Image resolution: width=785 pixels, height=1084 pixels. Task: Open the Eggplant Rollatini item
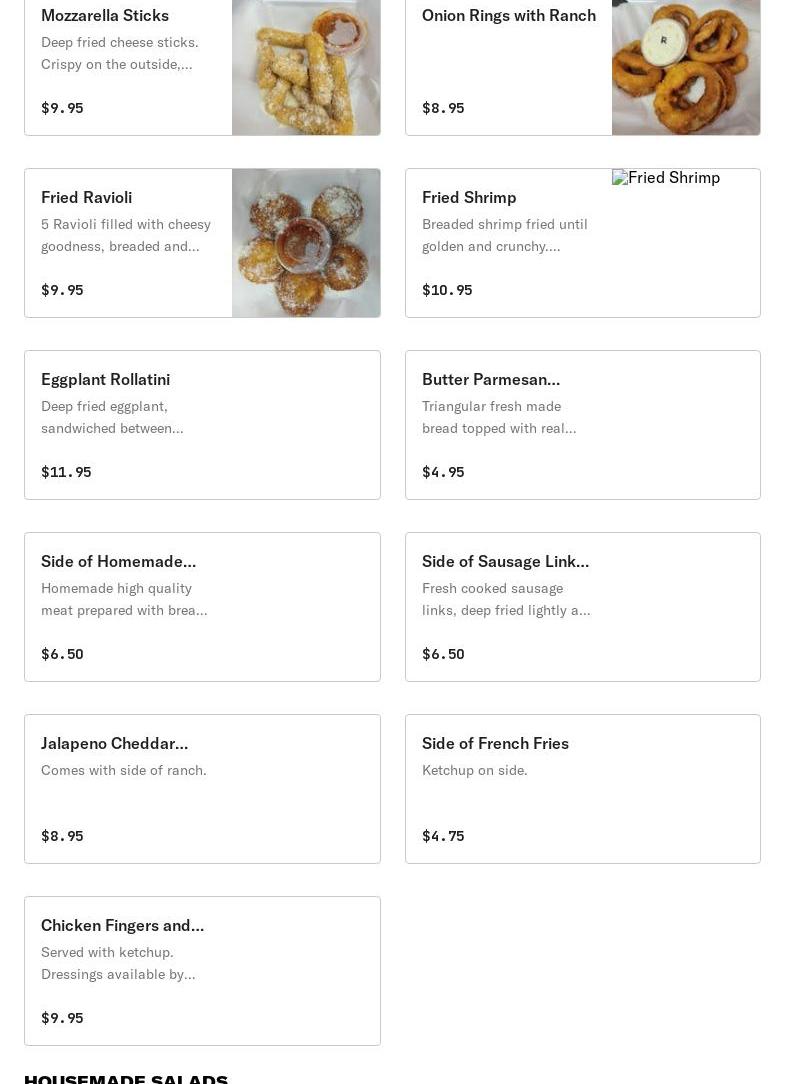pos(105,379)
